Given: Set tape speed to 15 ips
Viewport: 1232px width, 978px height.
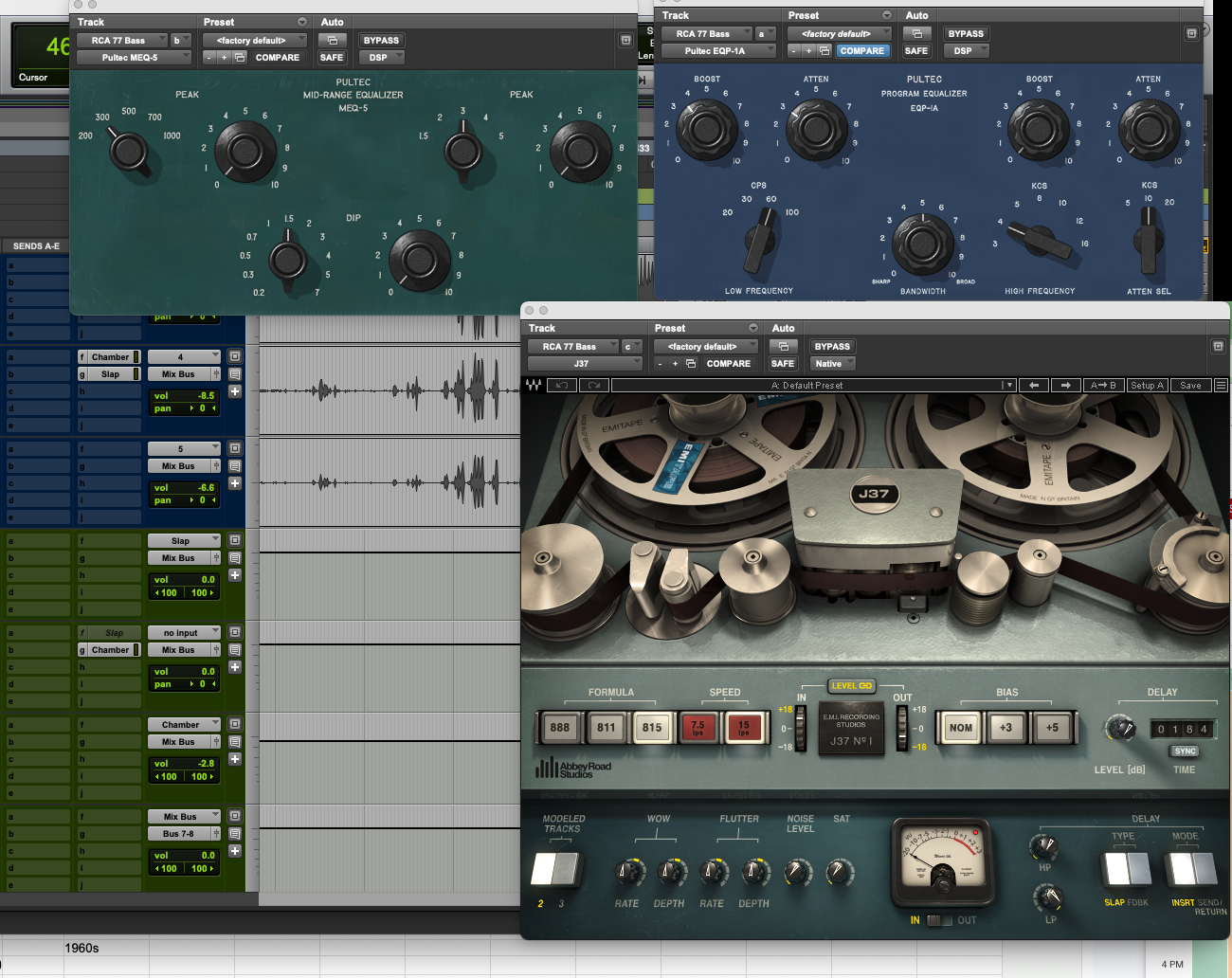Looking at the screenshot, I should [x=744, y=728].
